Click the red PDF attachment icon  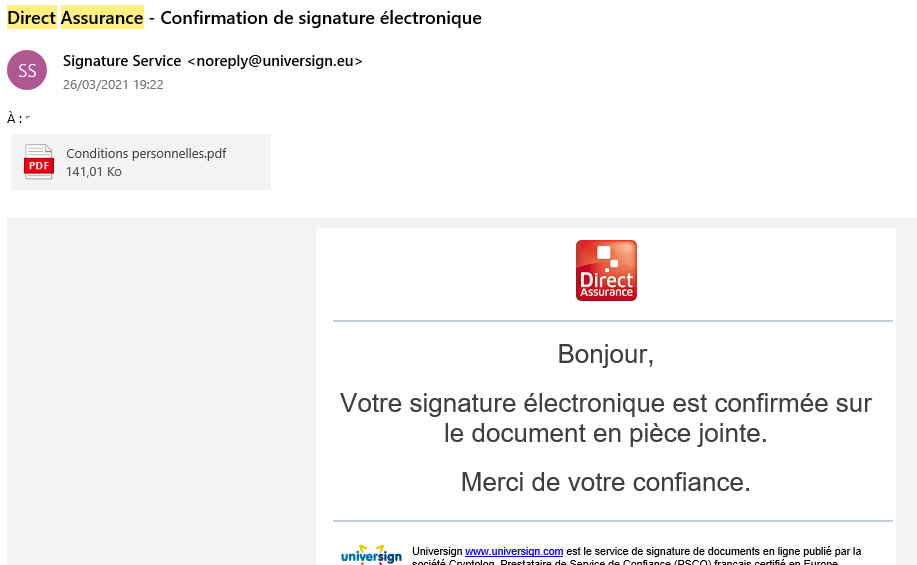coord(39,163)
